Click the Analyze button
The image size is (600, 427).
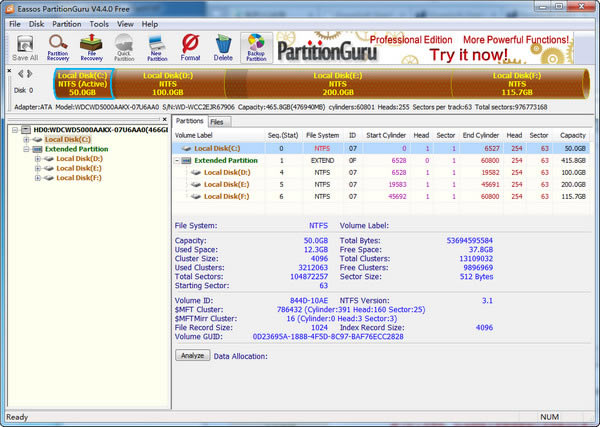[x=192, y=355]
